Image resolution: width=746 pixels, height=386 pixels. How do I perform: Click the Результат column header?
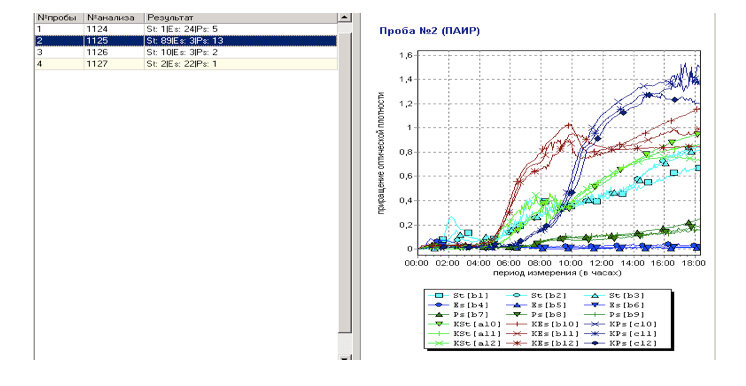(x=241, y=18)
